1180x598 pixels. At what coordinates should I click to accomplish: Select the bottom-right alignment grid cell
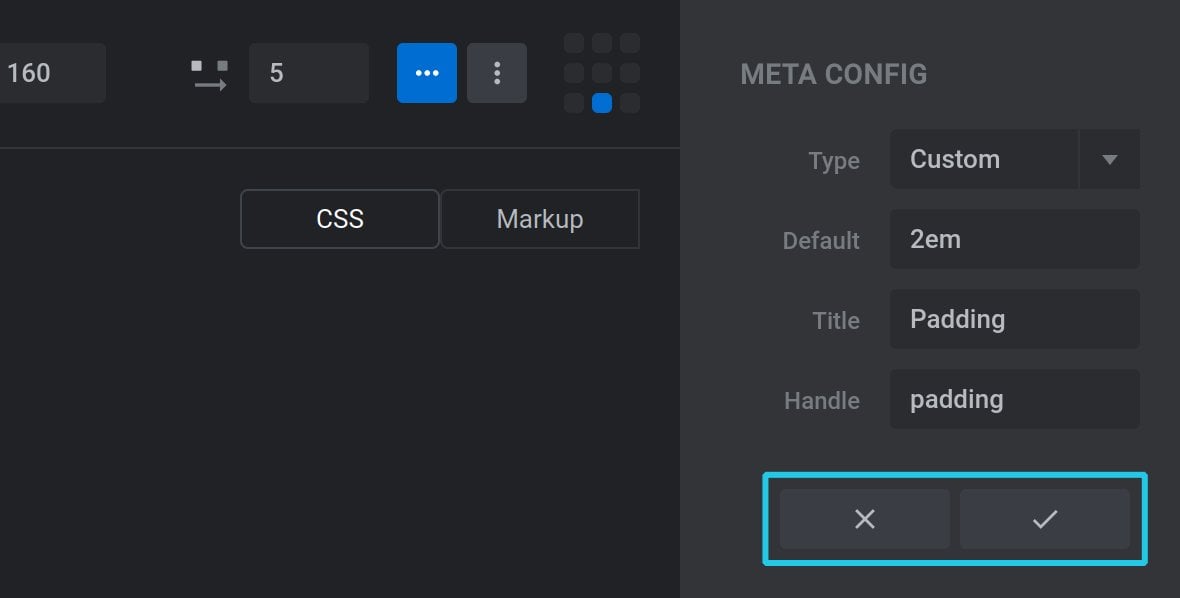(630, 103)
